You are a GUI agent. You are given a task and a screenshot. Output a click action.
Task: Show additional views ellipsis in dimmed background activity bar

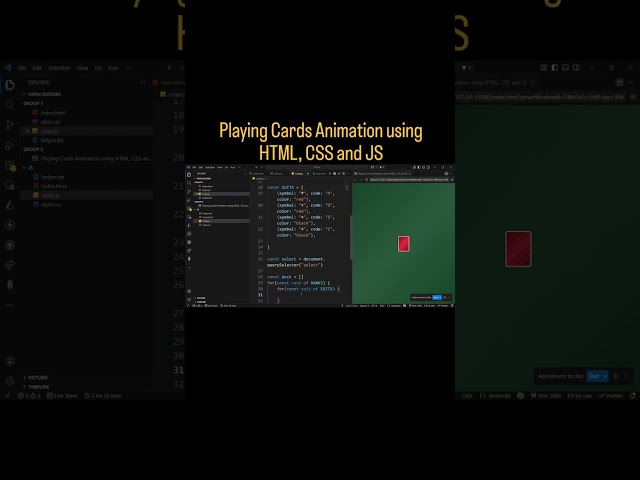(x=10, y=304)
